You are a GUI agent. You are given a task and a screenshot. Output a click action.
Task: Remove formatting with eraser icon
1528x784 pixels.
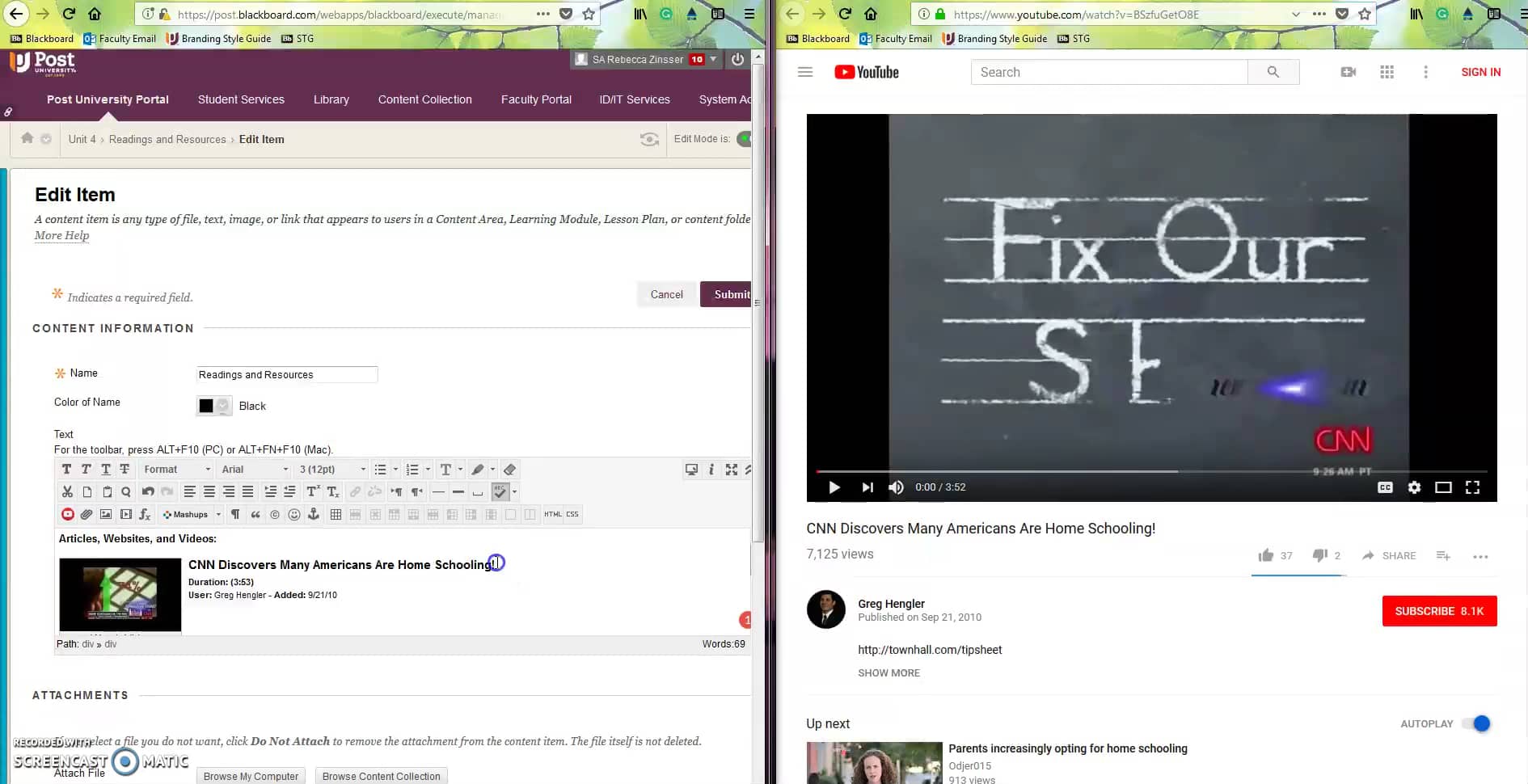pos(509,470)
